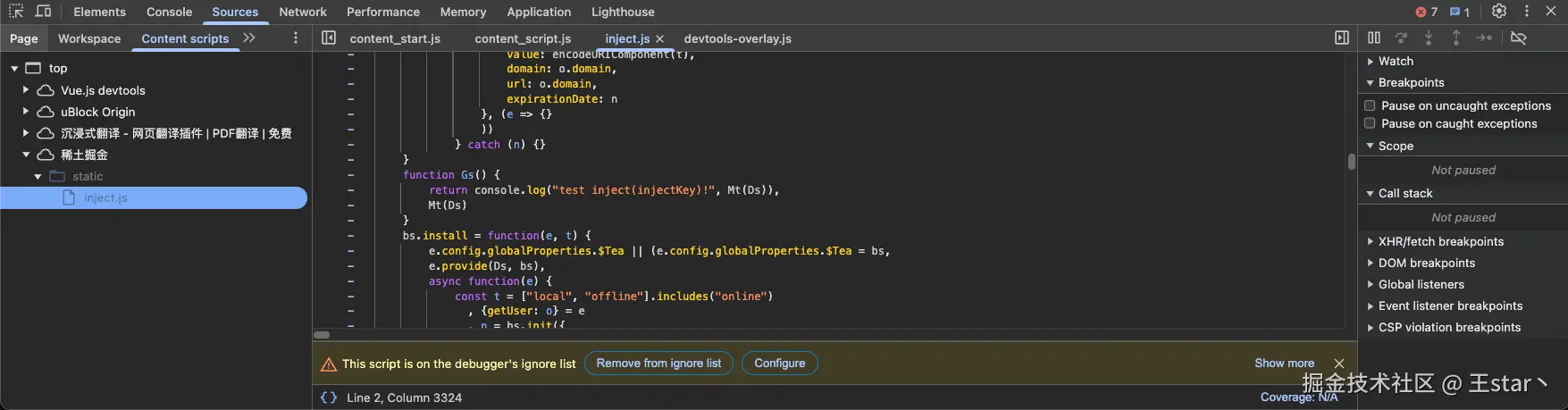Enable Pause on caught exceptions

[x=1370, y=124]
